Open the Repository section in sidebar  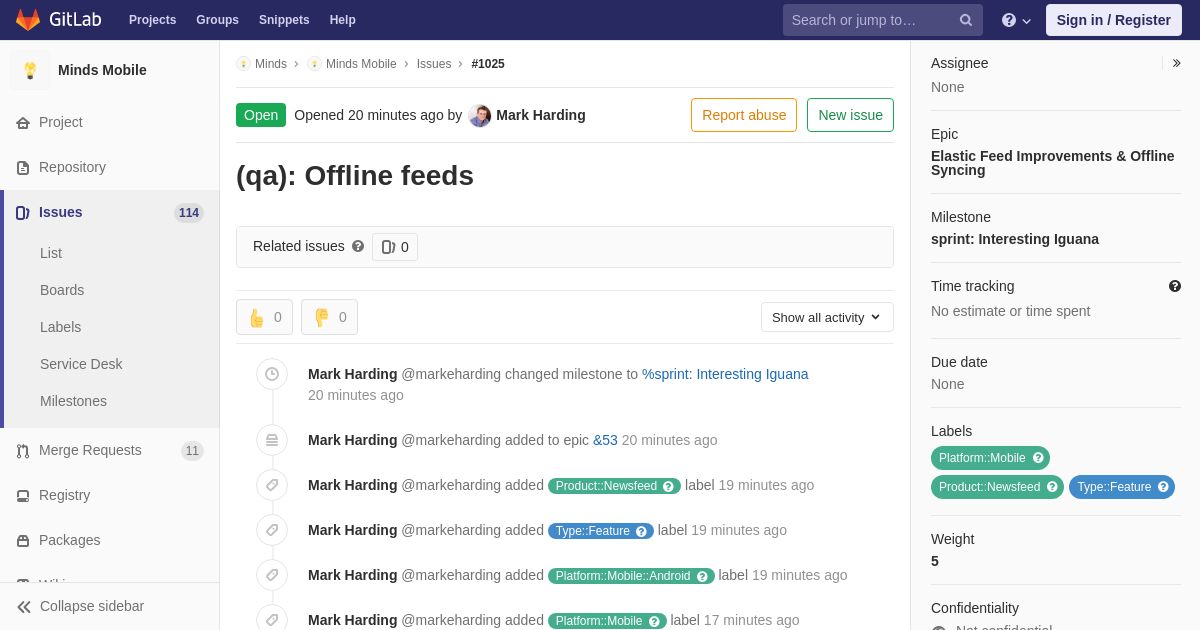(72, 167)
